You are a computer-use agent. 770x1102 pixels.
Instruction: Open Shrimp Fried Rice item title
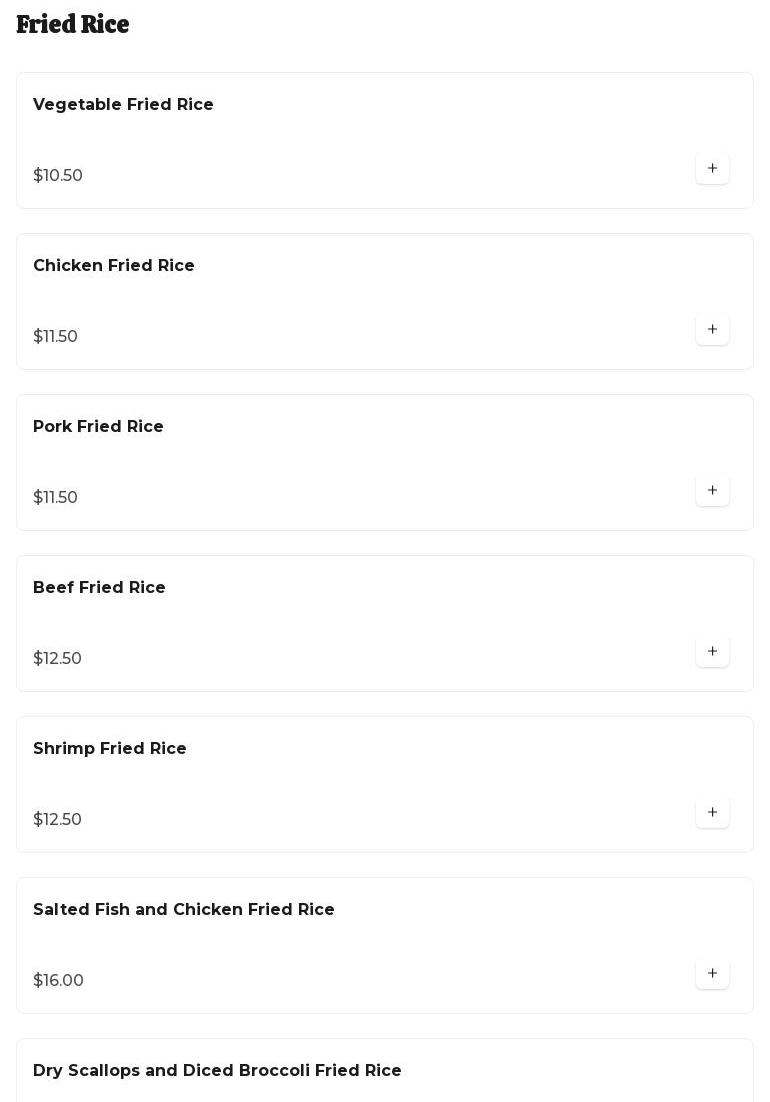(x=110, y=749)
